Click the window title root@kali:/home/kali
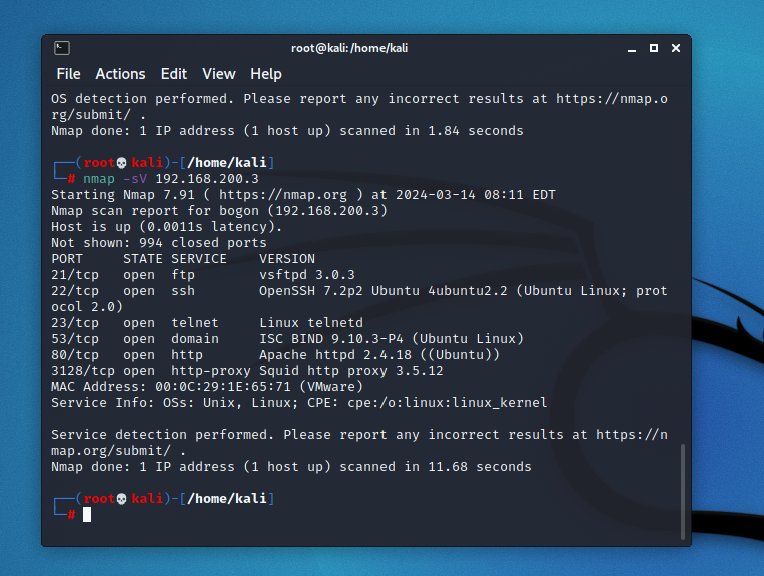Viewport: 764px width, 576px height. pos(349,48)
